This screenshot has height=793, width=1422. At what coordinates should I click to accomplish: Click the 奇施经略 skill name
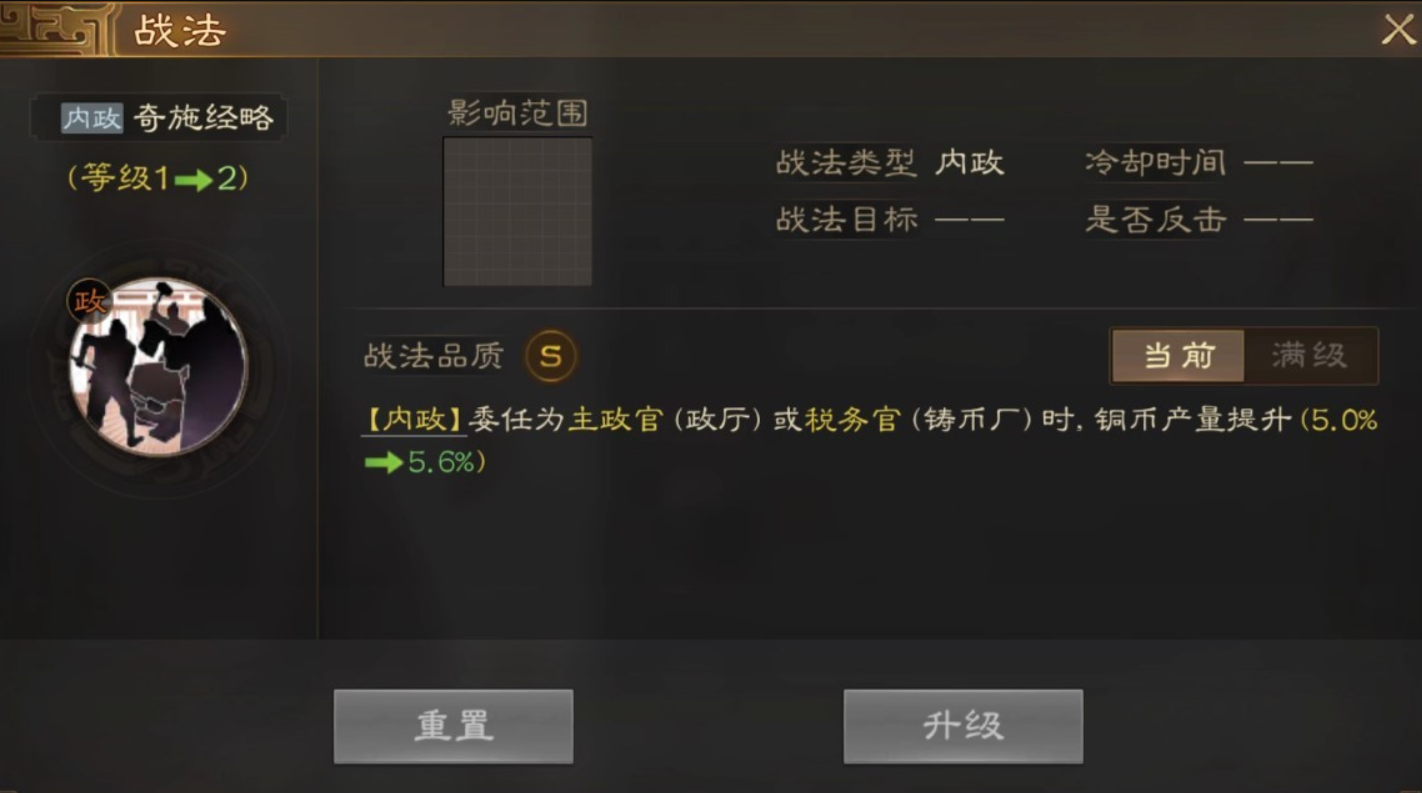point(203,118)
